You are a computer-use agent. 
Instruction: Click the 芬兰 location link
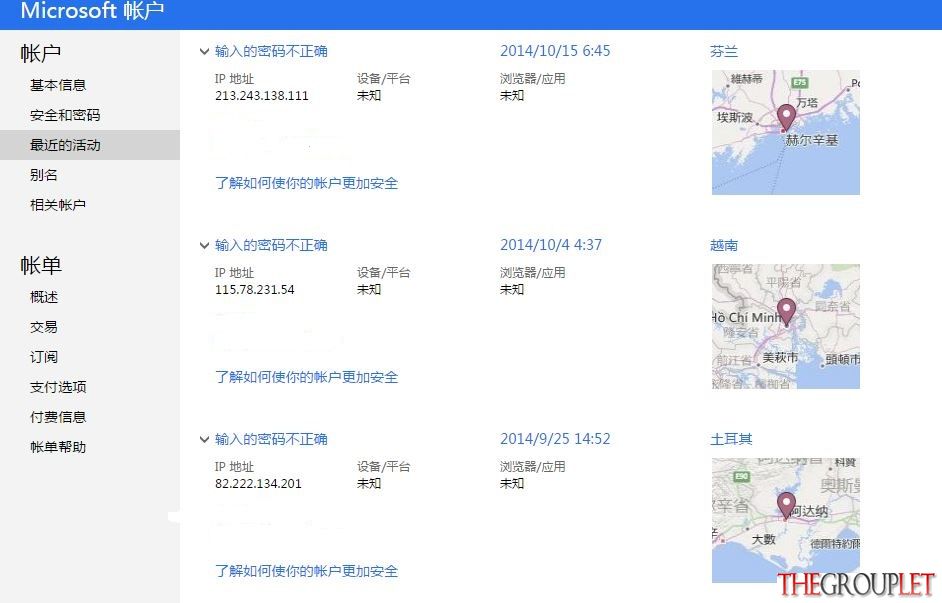click(x=724, y=52)
